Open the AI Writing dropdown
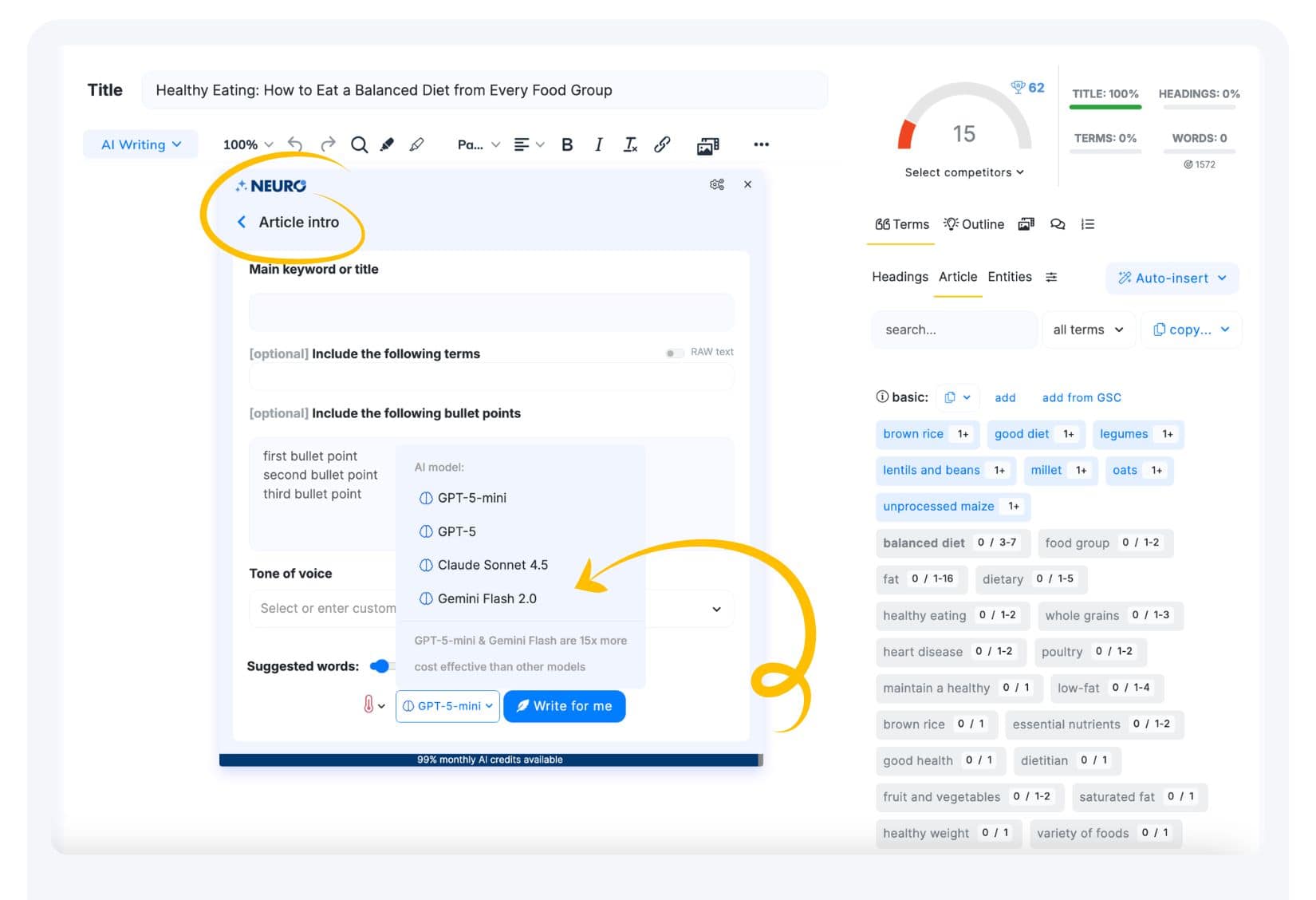Viewport: 1316px width, 900px height. [x=141, y=144]
